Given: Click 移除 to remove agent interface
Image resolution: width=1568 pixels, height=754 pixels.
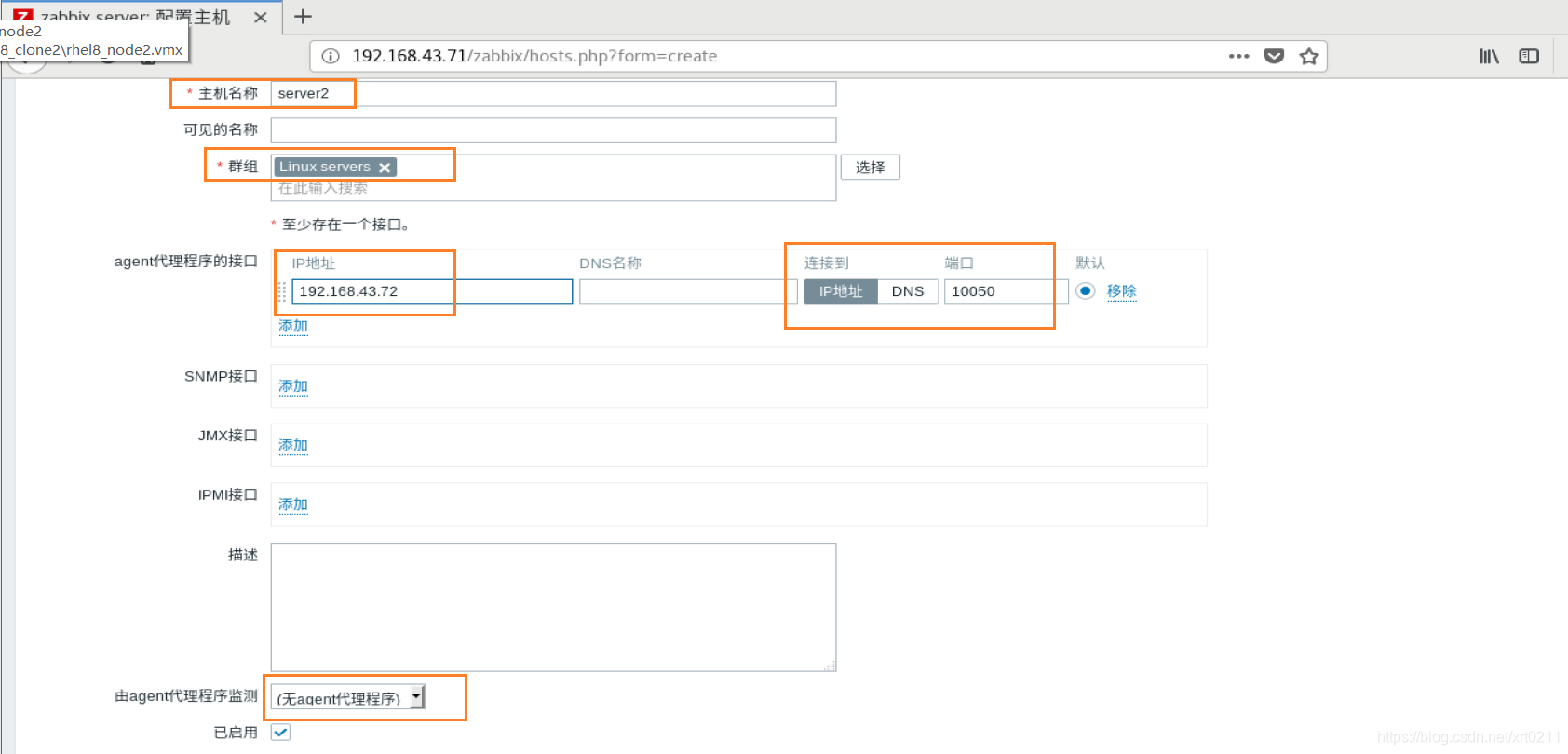Looking at the screenshot, I should click(1121, 291).
